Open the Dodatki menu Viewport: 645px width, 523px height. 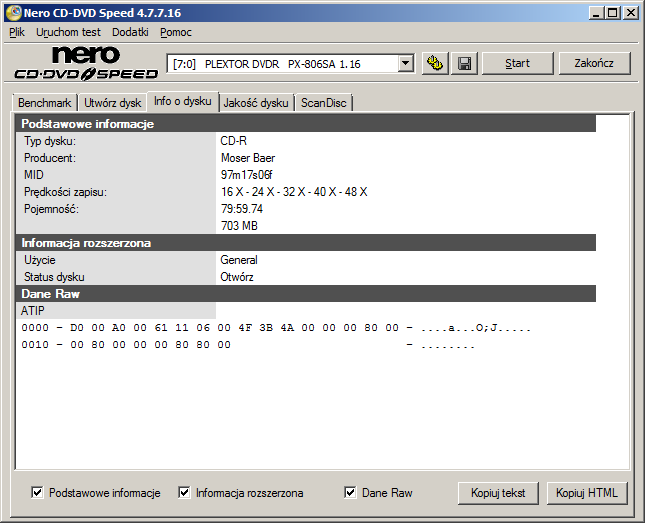130,32
